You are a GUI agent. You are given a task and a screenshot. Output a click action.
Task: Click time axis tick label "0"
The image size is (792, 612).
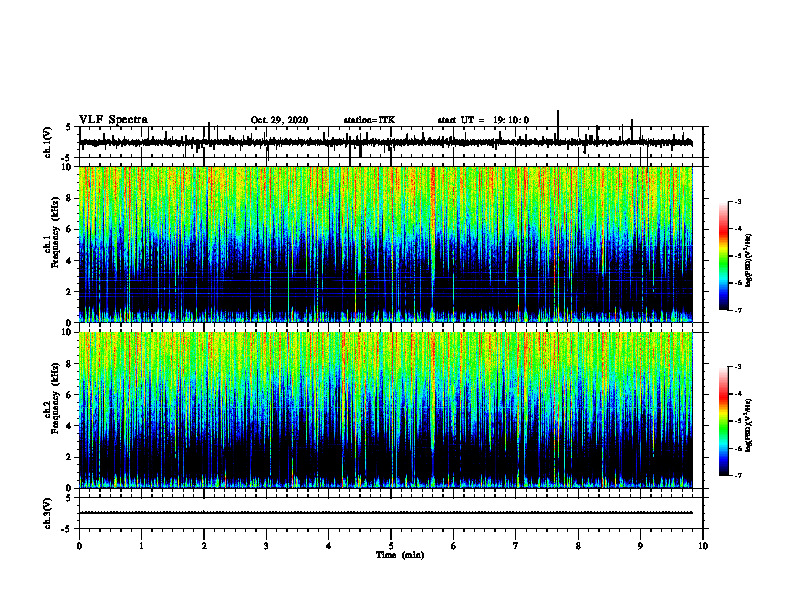tap(79, 546)
